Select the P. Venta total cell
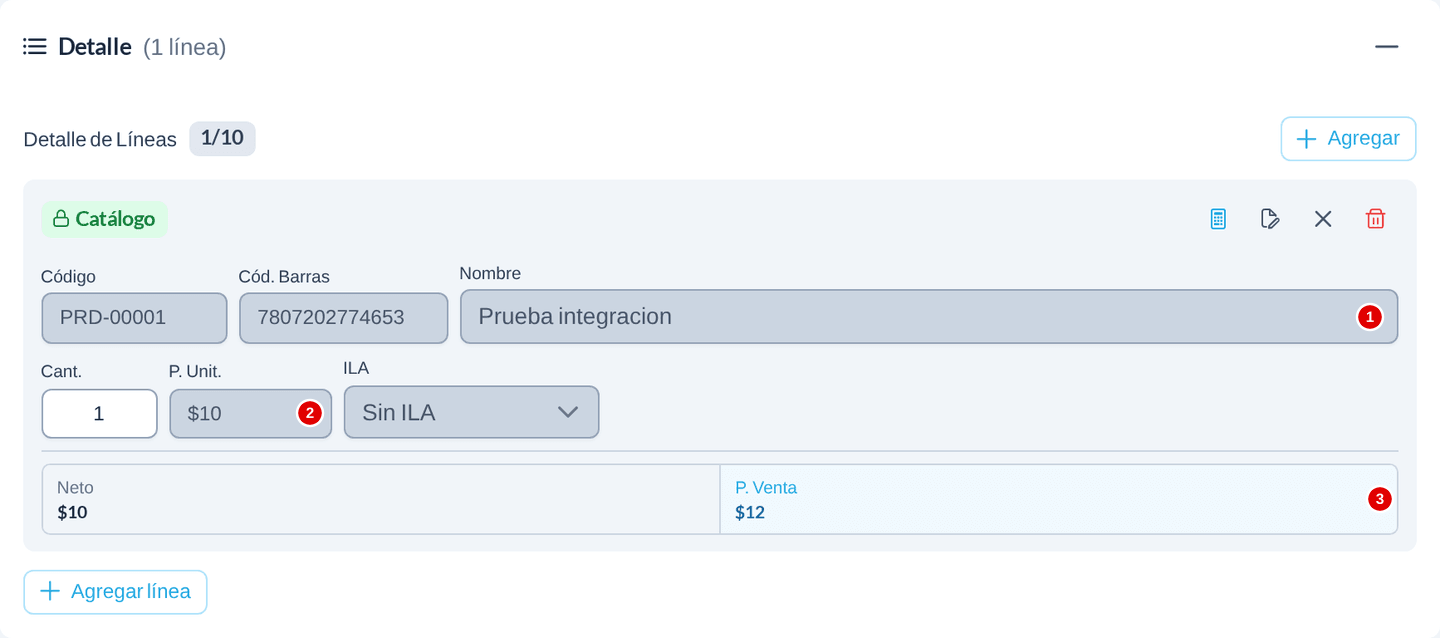The height and width of the screenshot is (638, 1440). pyautogui.click(x=1058, y=499)
